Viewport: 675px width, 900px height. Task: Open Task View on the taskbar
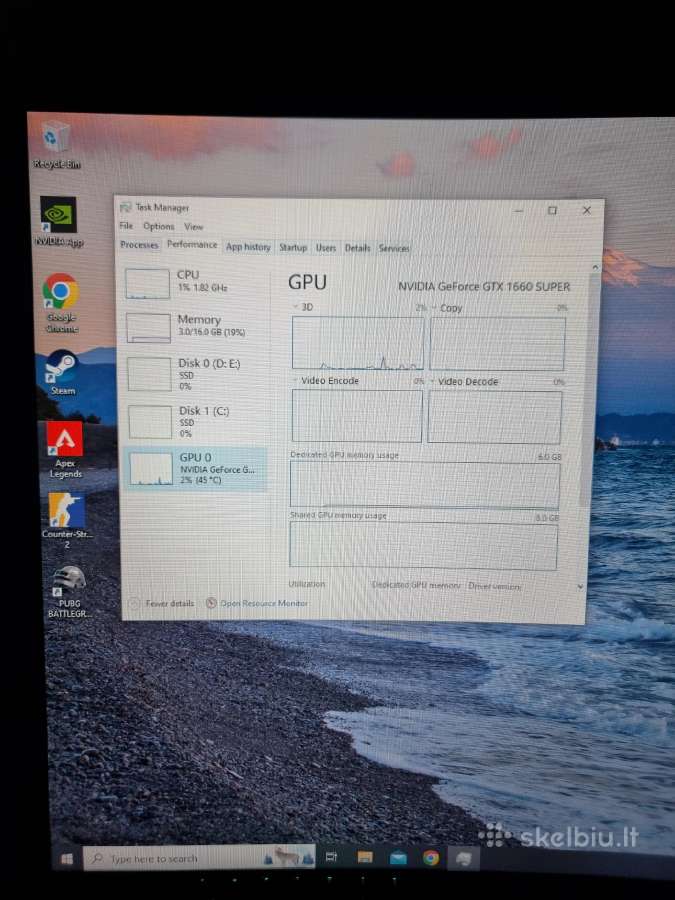[x=331, y=858]
